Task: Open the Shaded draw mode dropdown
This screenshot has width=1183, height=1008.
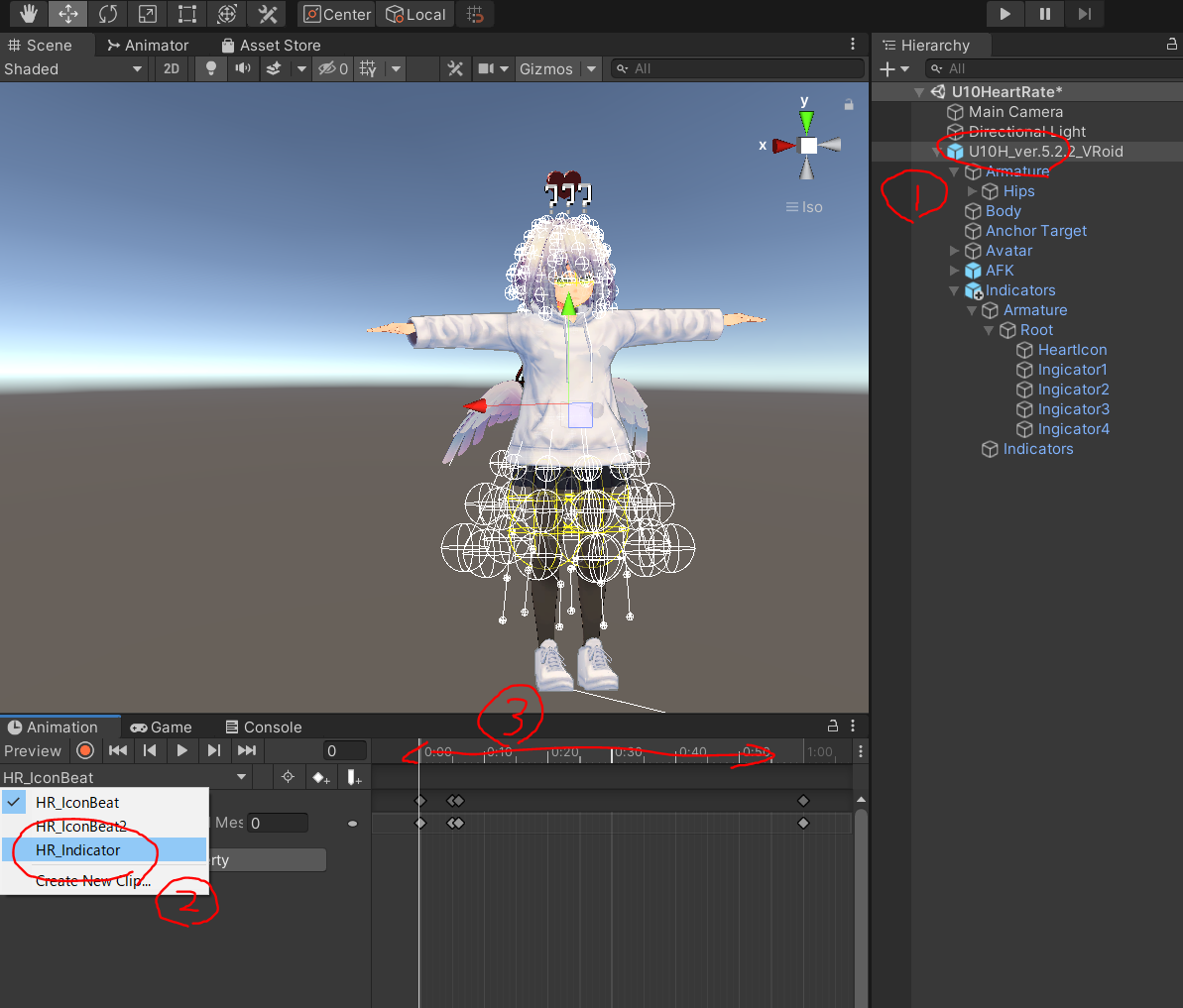Action: (73, 68)
